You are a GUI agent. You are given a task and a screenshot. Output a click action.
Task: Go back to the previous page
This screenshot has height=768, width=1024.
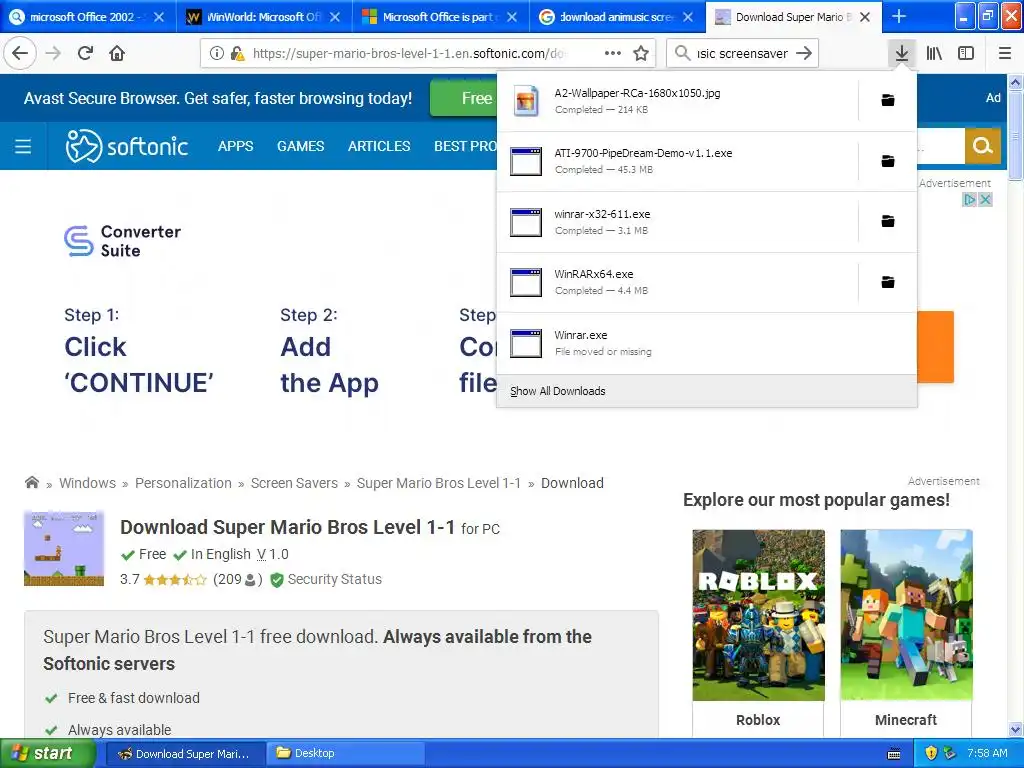(20, 54)
